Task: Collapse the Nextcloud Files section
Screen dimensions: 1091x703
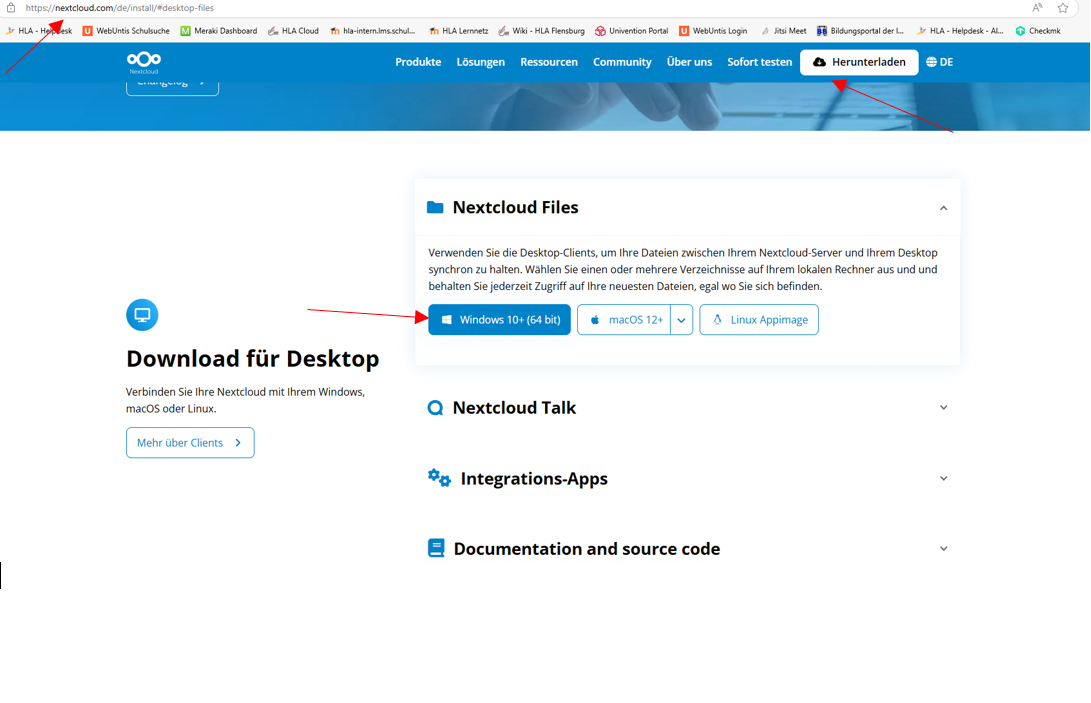Action: pos(943,207)
